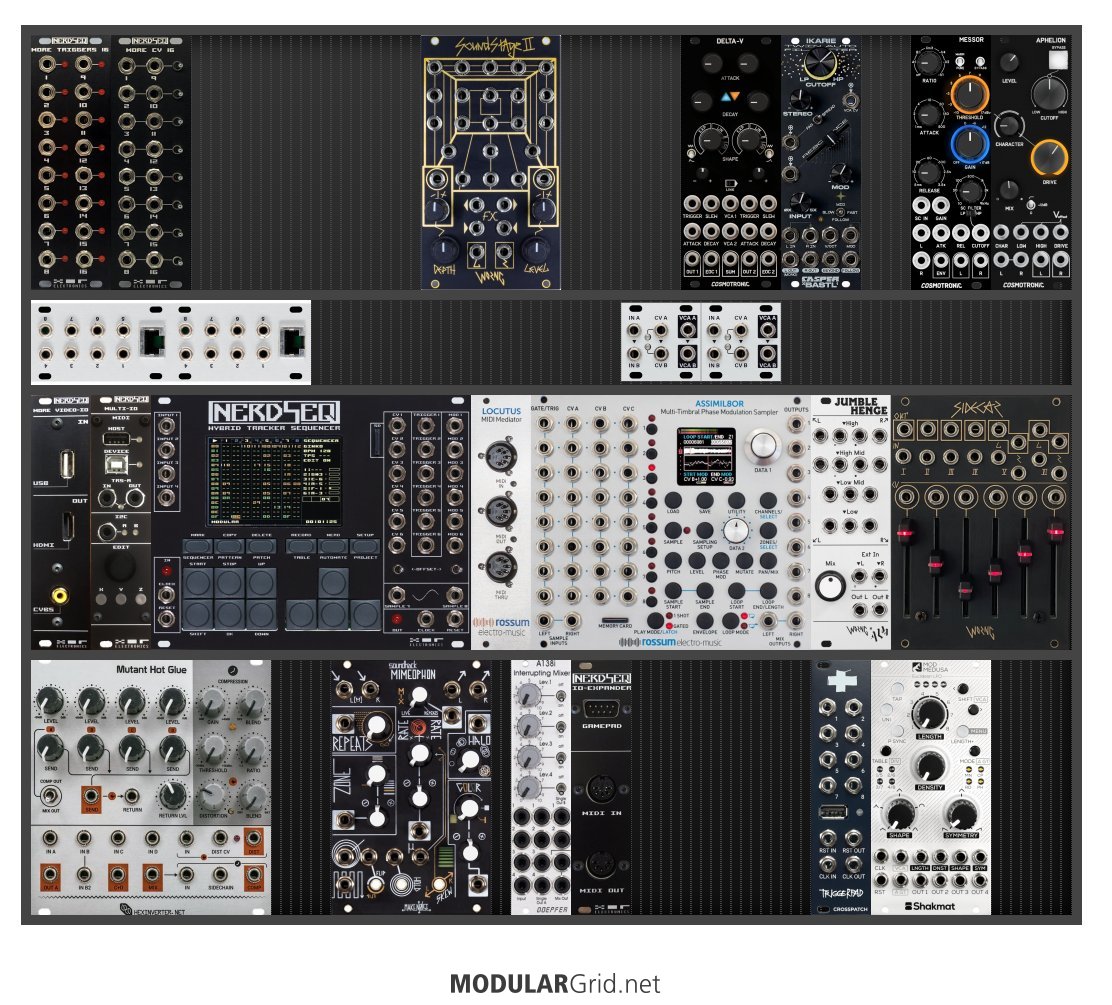Click the NerdSeq PROJECT button
This screenshot has width=1112, height=1005.
tap(365, 546)
